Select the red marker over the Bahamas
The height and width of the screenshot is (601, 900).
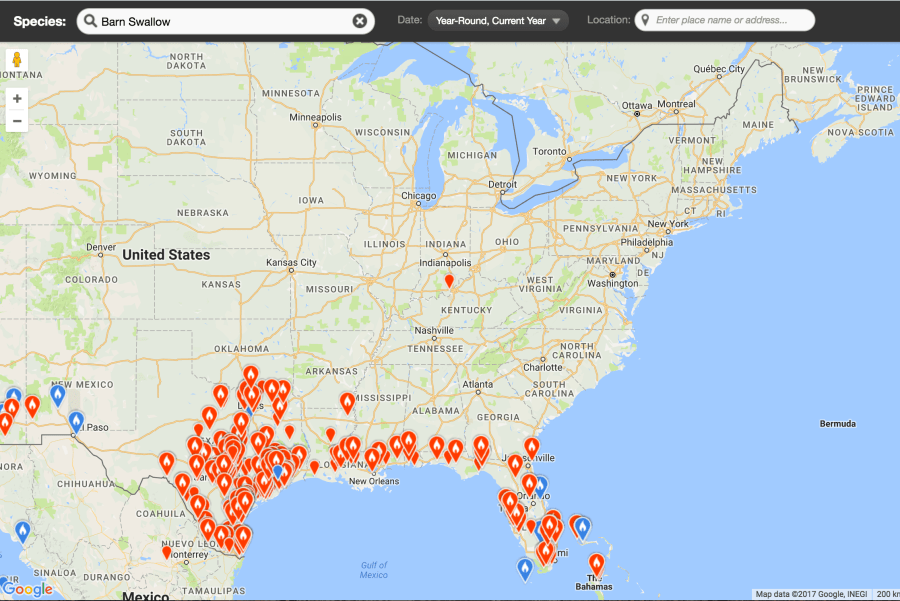click(x=596, y=563)
